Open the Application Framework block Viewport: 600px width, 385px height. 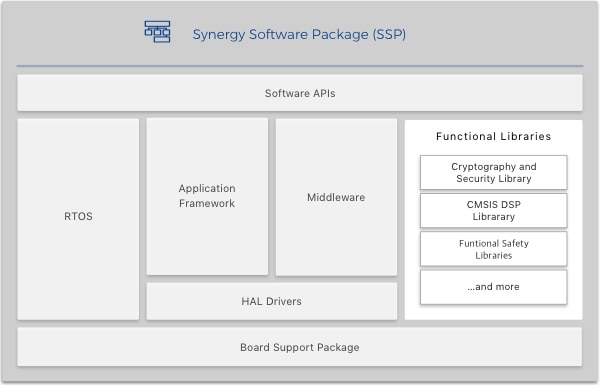coord(207,196)
